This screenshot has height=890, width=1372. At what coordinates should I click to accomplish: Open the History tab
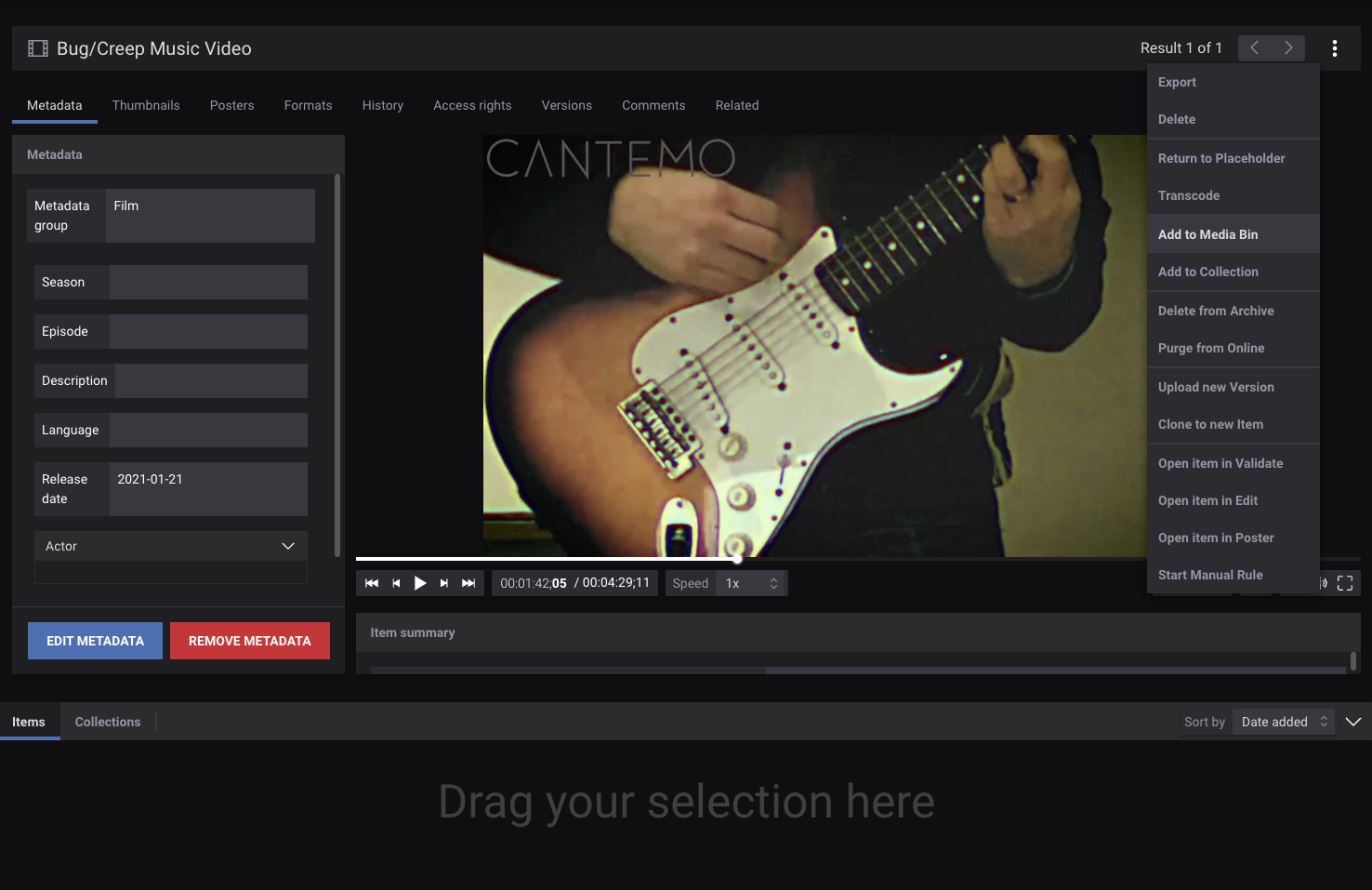[383, 105]
